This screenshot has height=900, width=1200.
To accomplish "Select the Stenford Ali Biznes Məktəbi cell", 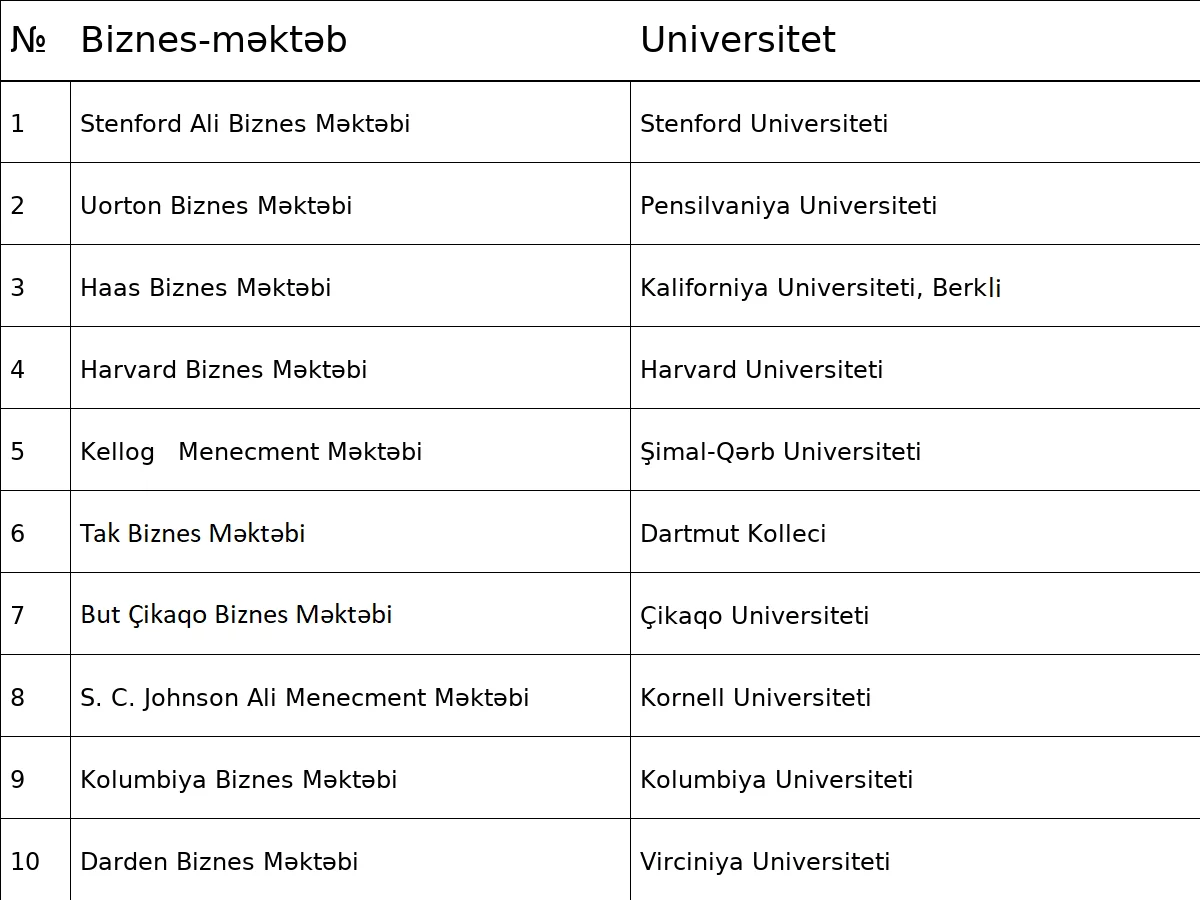I will 245,124.
